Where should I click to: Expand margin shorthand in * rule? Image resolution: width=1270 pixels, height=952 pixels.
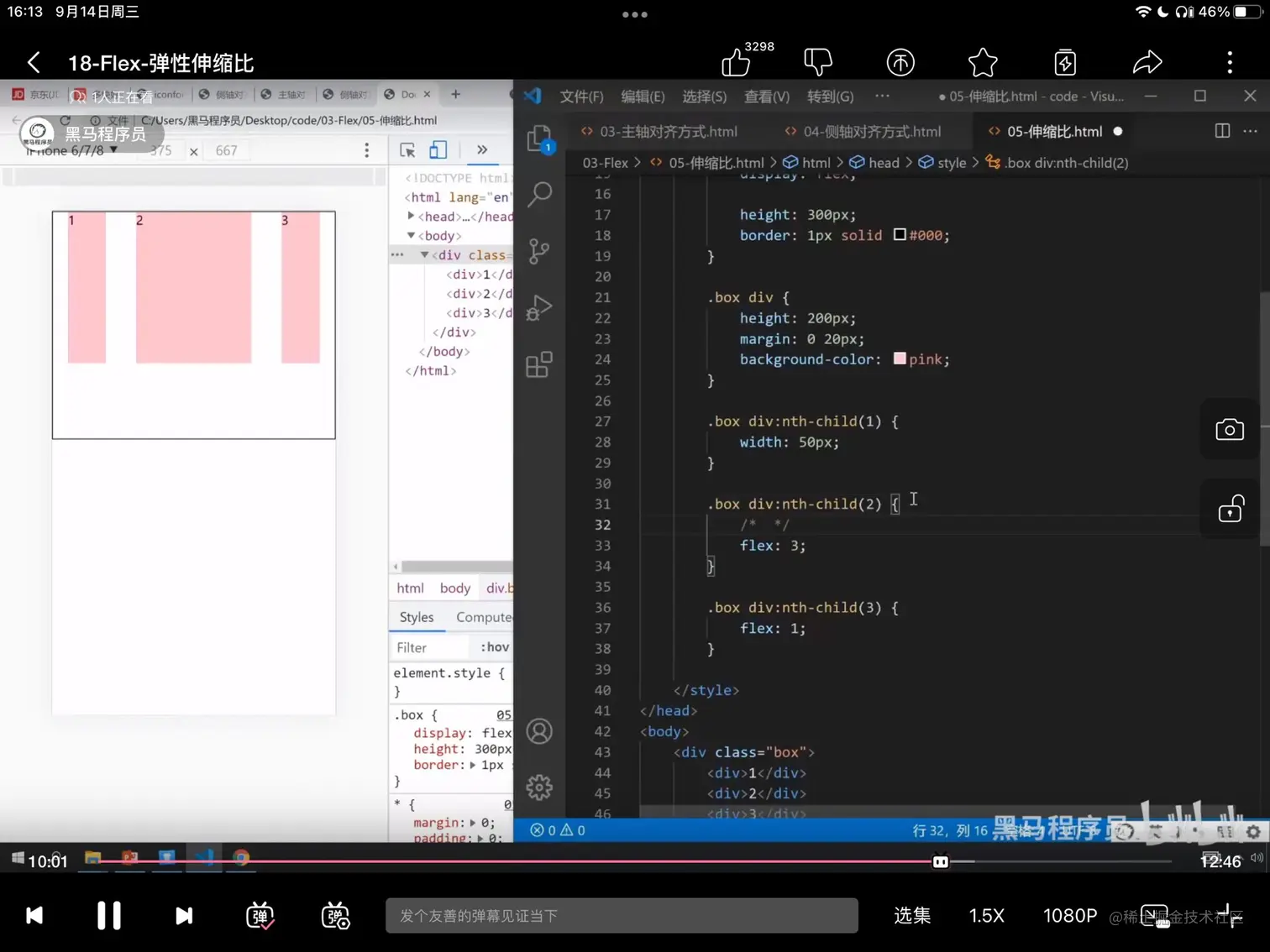coord(473,823)
